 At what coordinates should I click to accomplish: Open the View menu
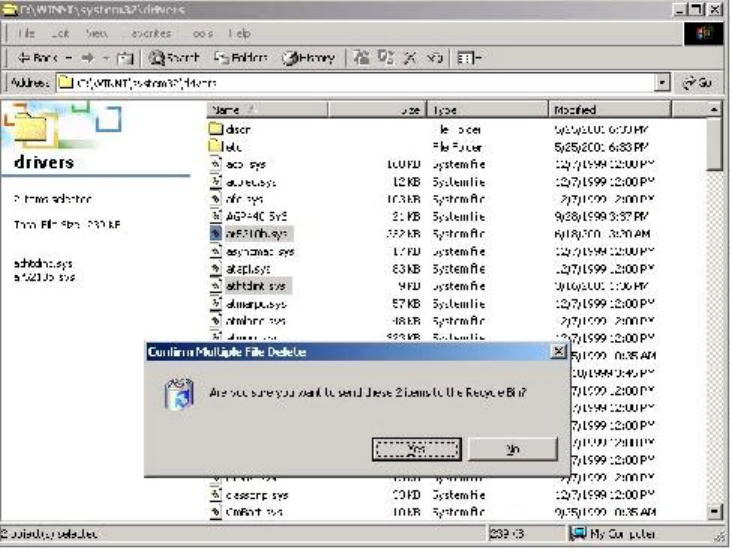(97, 33)
